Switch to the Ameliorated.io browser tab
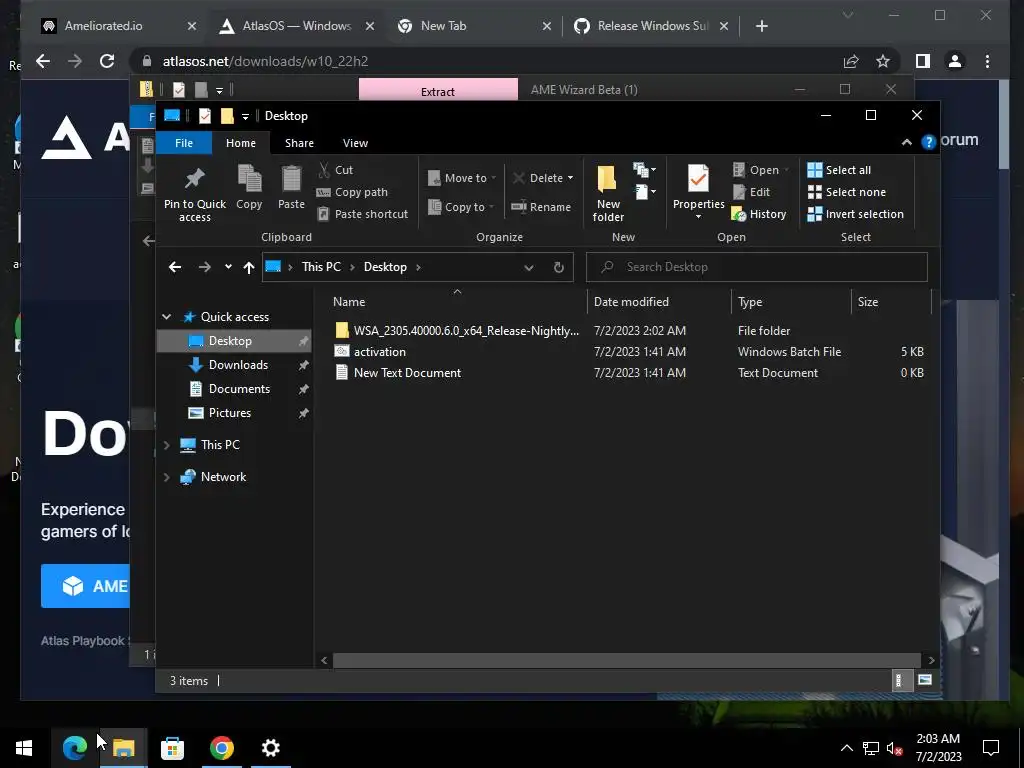The image size is (1024, 768). click(x=118, y=26)
